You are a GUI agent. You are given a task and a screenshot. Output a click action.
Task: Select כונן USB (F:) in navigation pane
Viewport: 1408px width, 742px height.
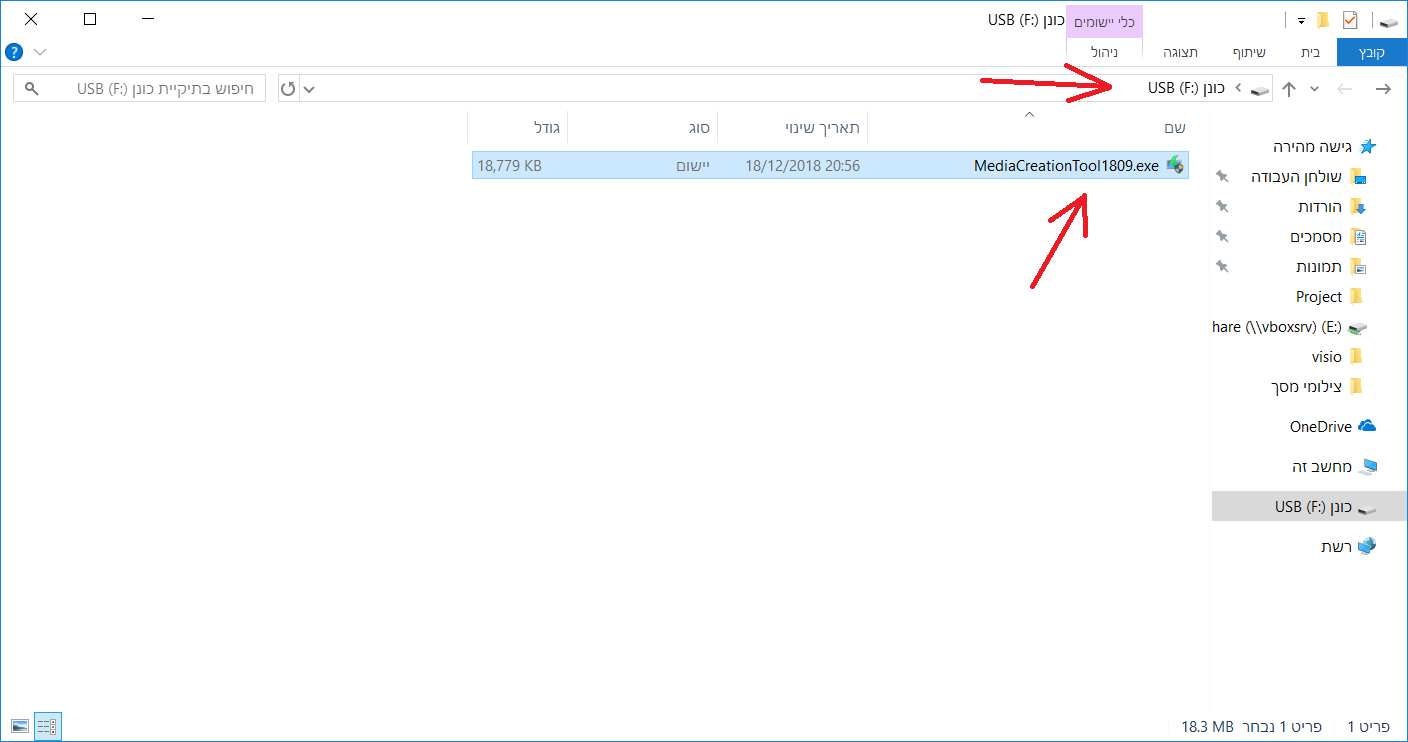coord(1309,507)
